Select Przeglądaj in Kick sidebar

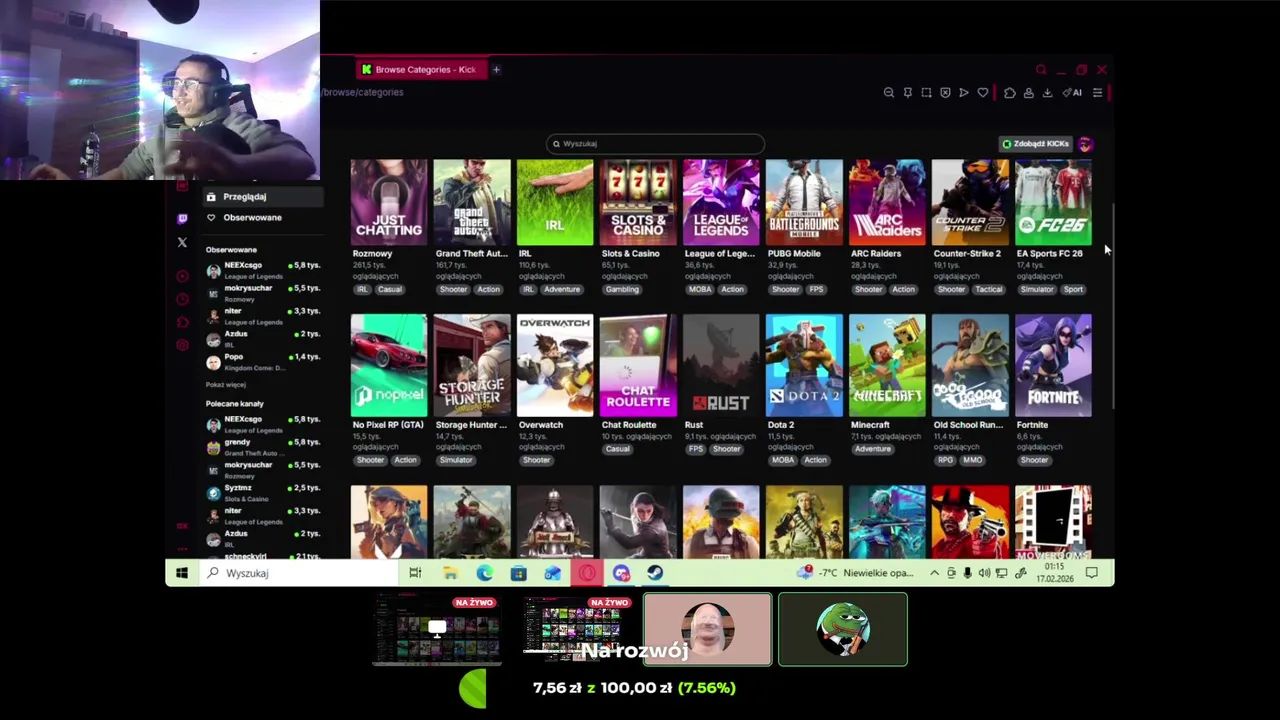[x=262, y=197]
